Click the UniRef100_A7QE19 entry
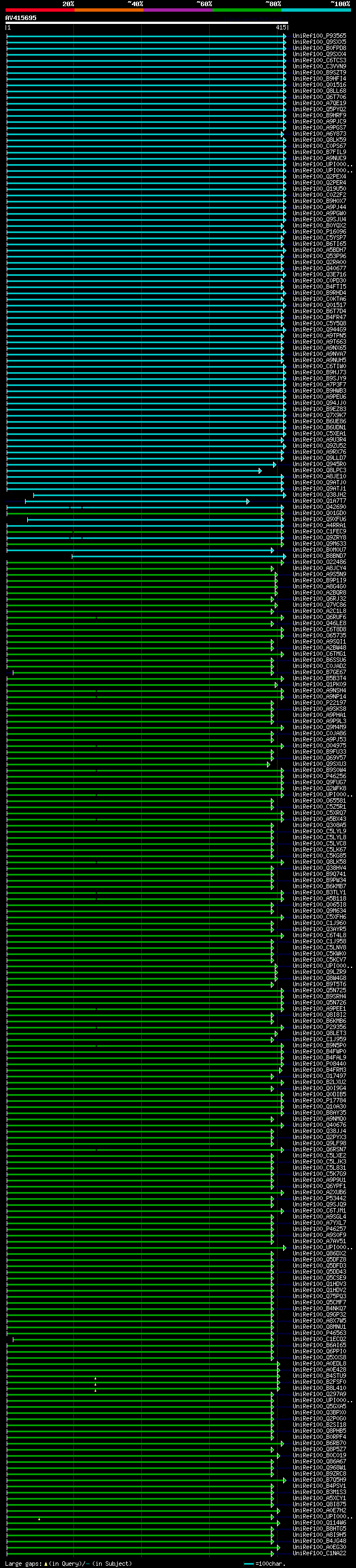The height and width of the screenshot is (1568, 356). pos(319,103)
